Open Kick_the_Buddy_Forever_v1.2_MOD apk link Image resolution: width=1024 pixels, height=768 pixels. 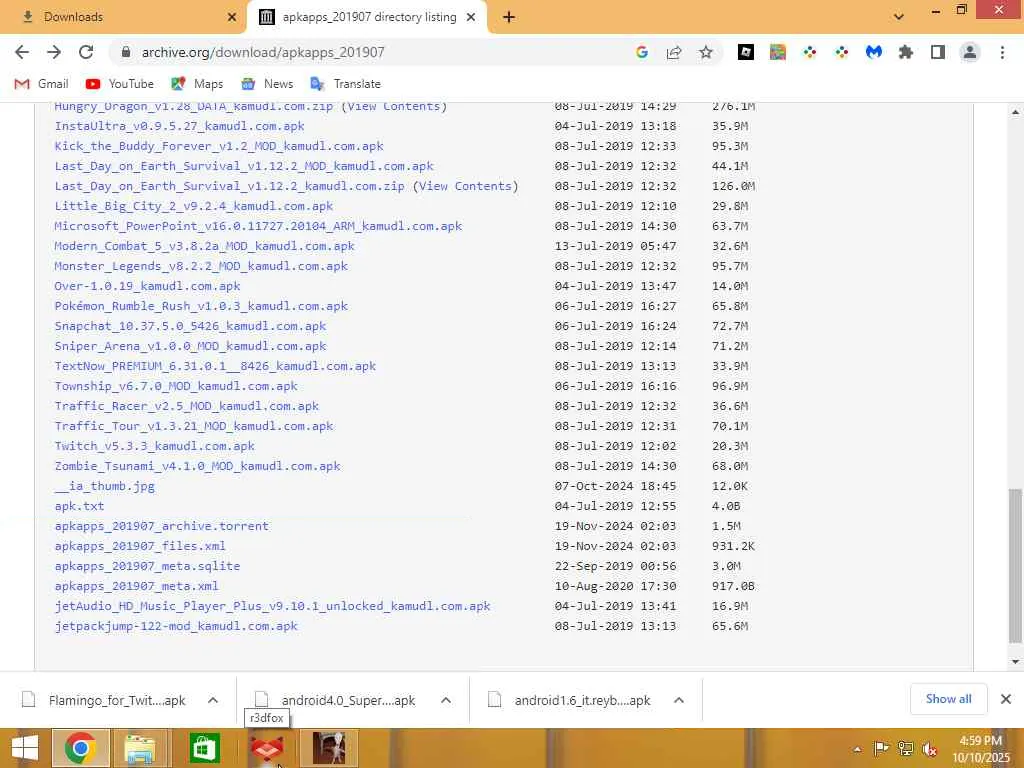click(219, 146)
